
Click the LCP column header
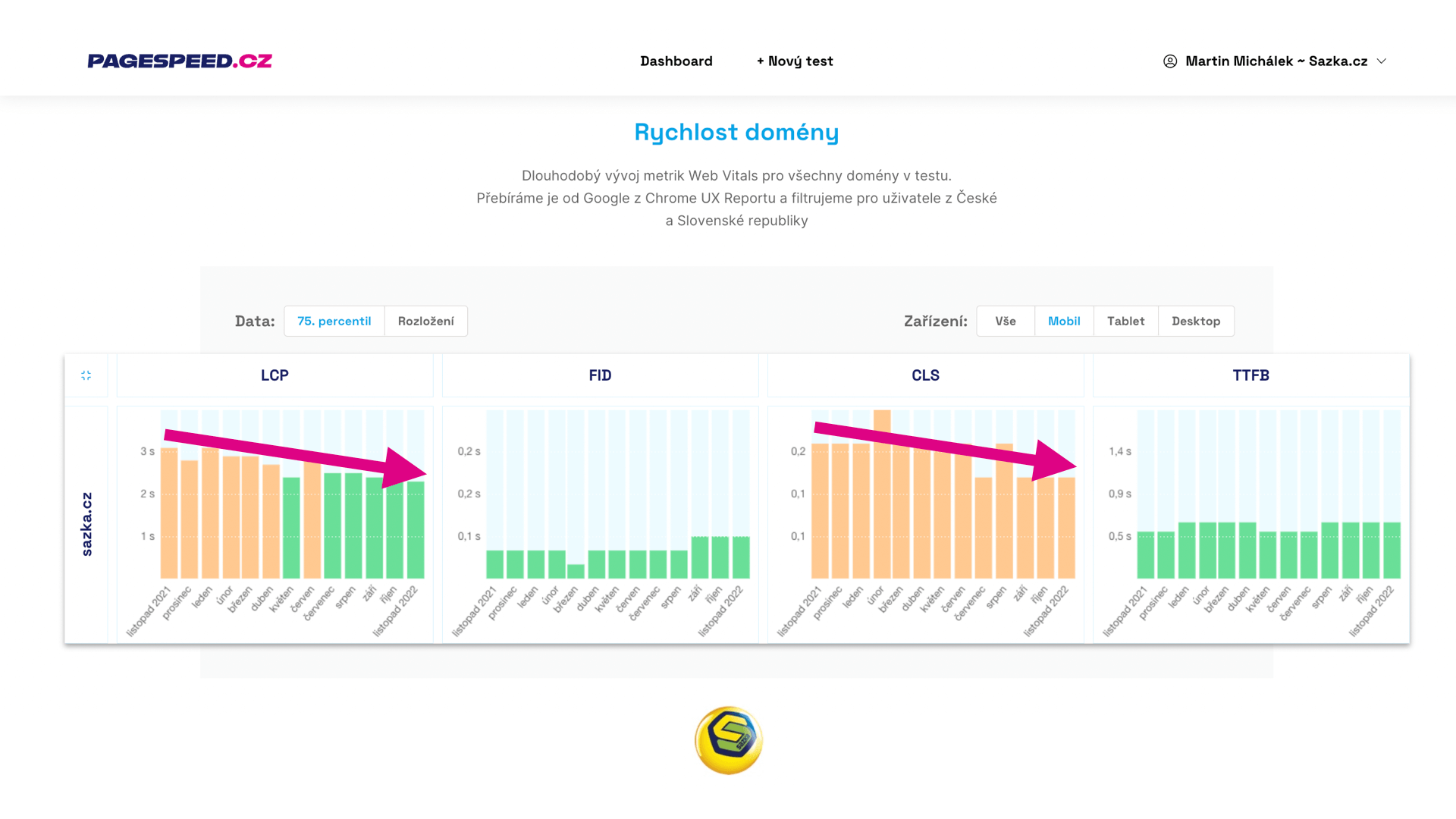(x=275, y=375)
